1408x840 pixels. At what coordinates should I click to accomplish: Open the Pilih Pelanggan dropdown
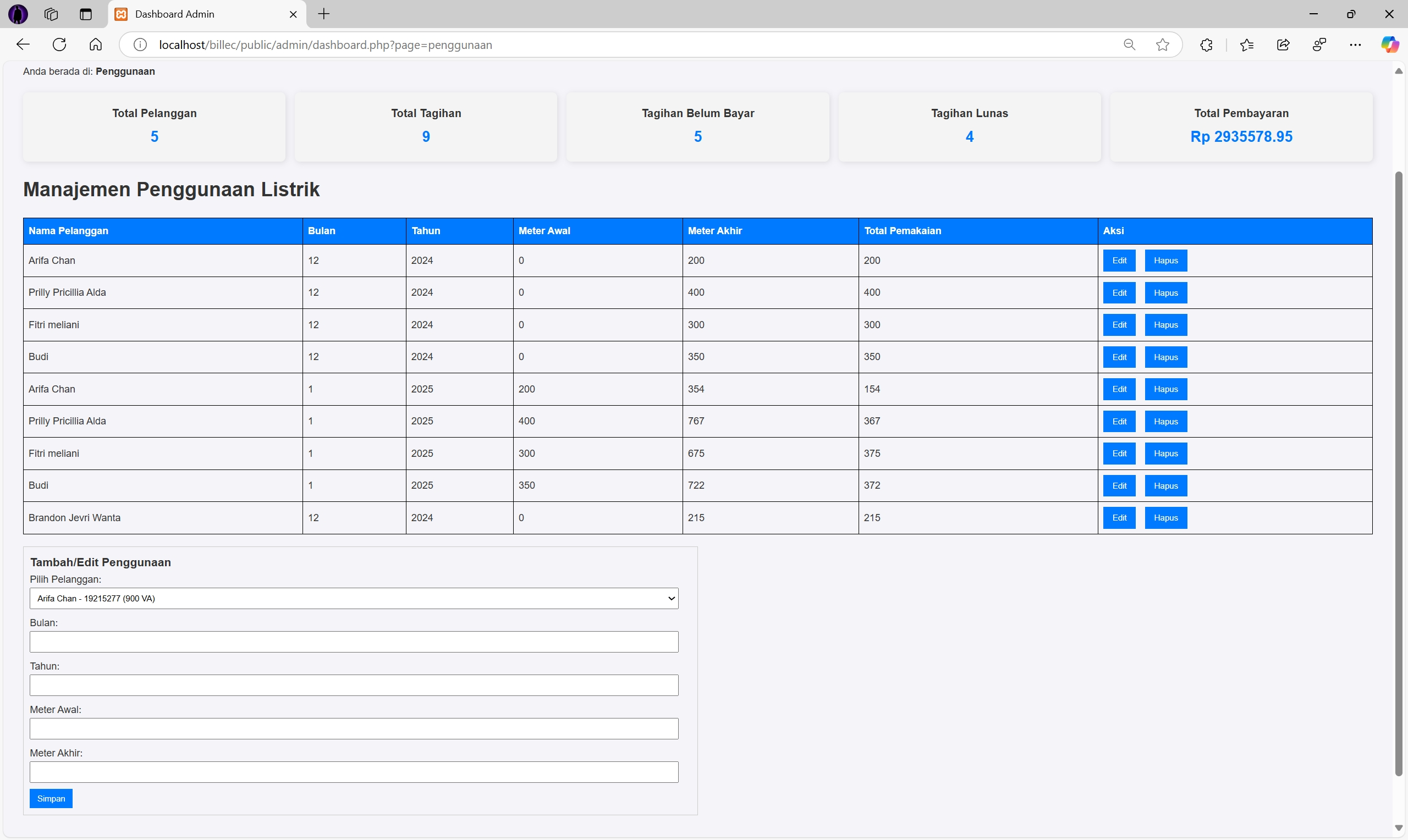click(x=354, y=598)
